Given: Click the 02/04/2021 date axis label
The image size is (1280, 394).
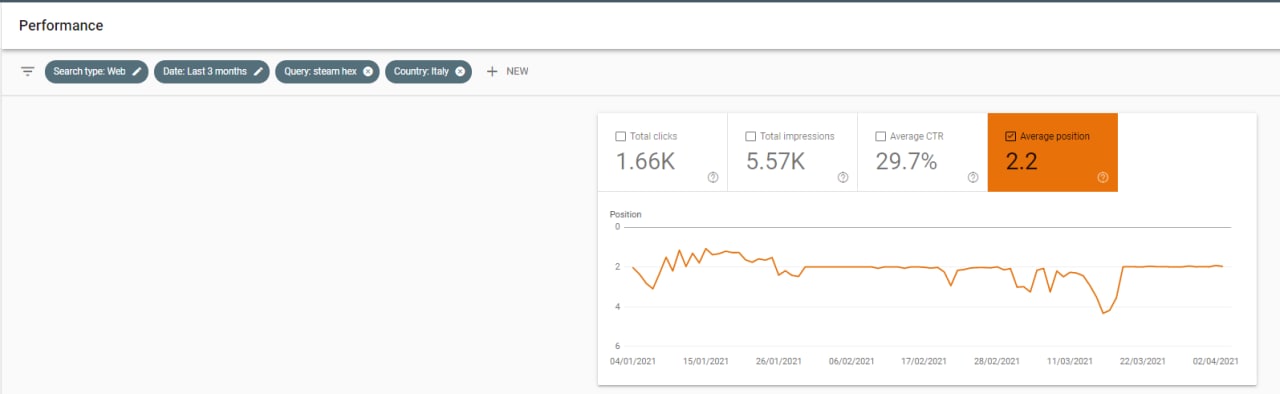Looking at the screenshot, I should (x=1216, y=361).
